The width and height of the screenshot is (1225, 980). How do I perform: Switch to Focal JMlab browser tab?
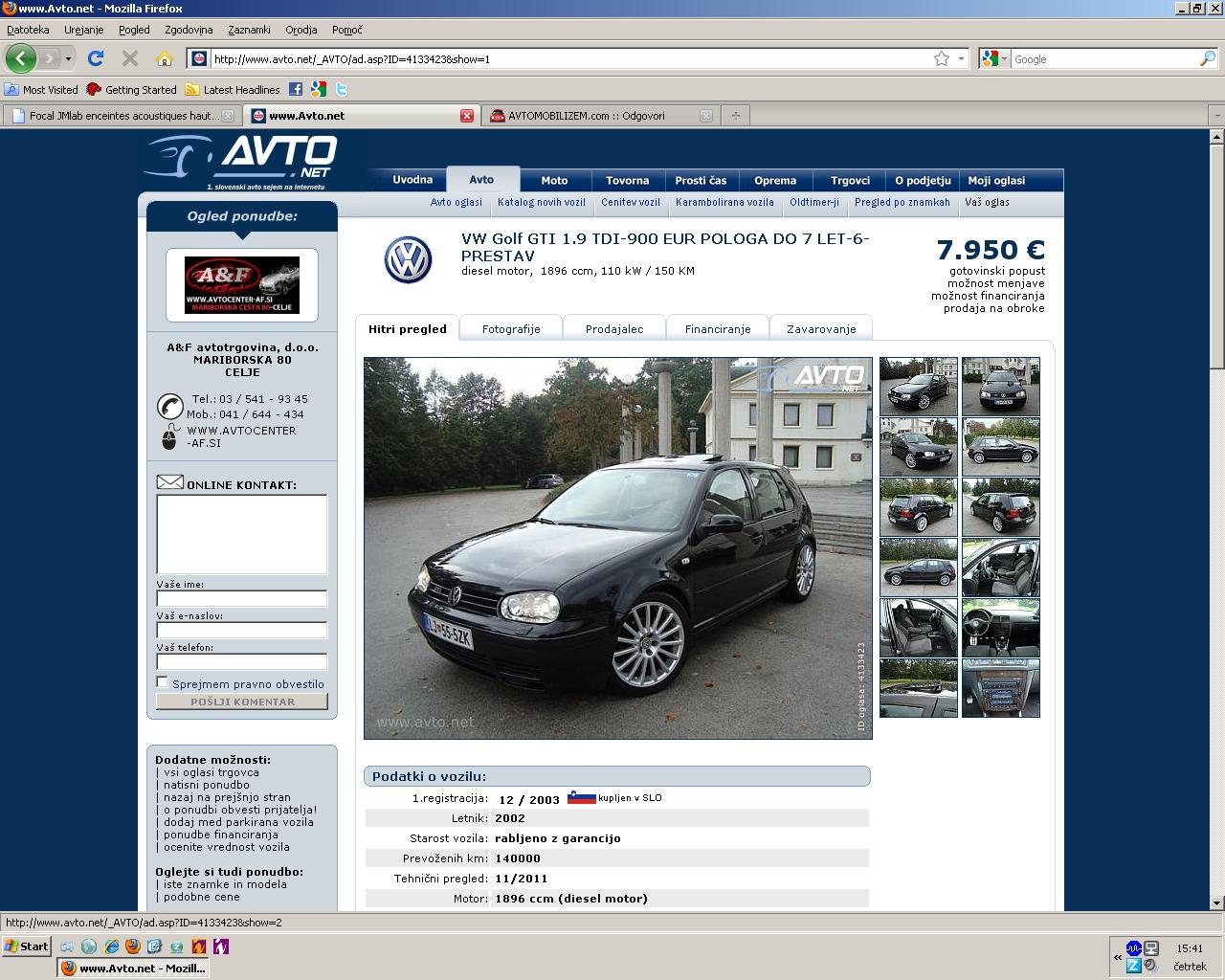pyautogui.click(x=122, y=116)
